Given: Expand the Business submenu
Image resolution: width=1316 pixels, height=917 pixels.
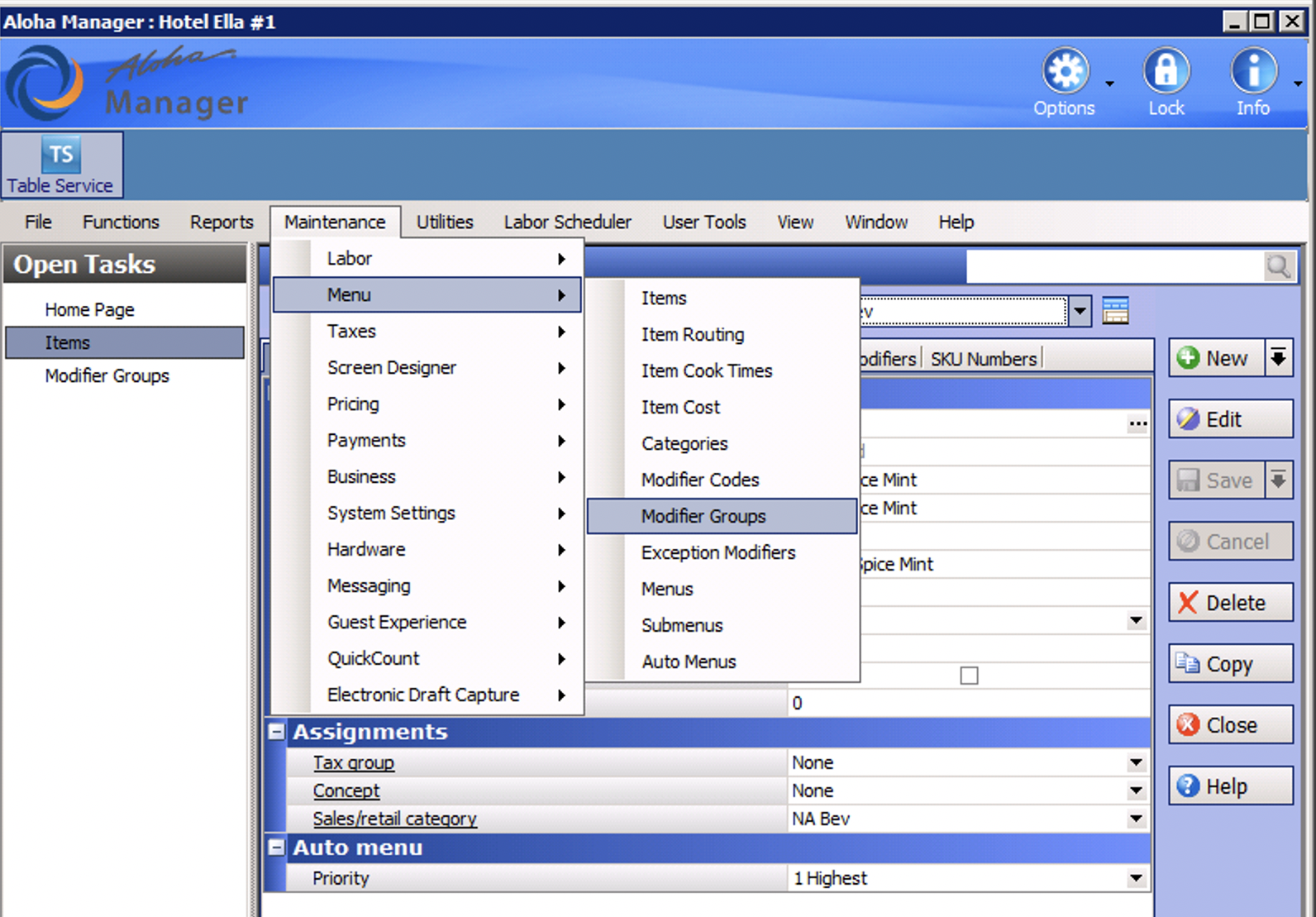Looking at the screenshot, I should [427, 477].
